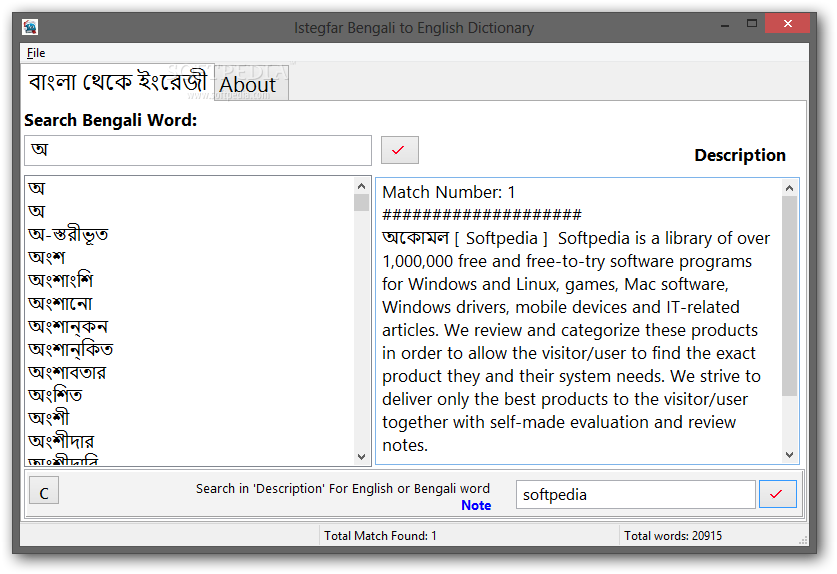Open the blue Note link

tap(476, 505)
